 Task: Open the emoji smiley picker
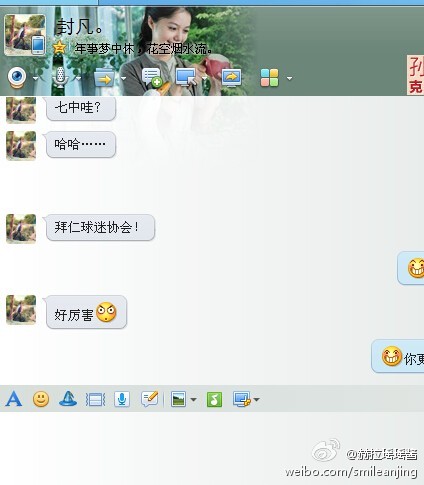pyautogui.click(x=41, y=399)
